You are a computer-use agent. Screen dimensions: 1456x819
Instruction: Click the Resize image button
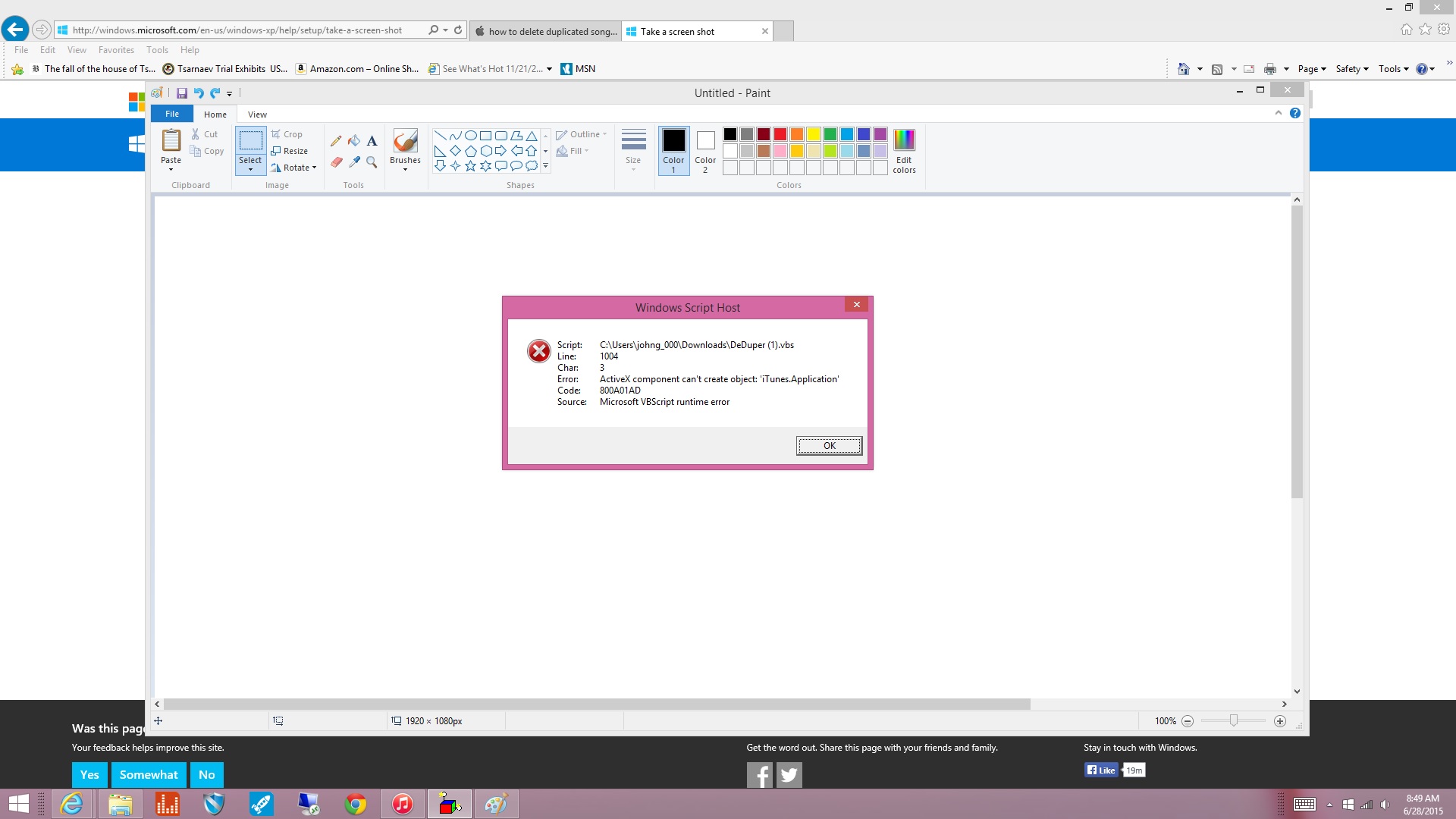click(290, 151)
